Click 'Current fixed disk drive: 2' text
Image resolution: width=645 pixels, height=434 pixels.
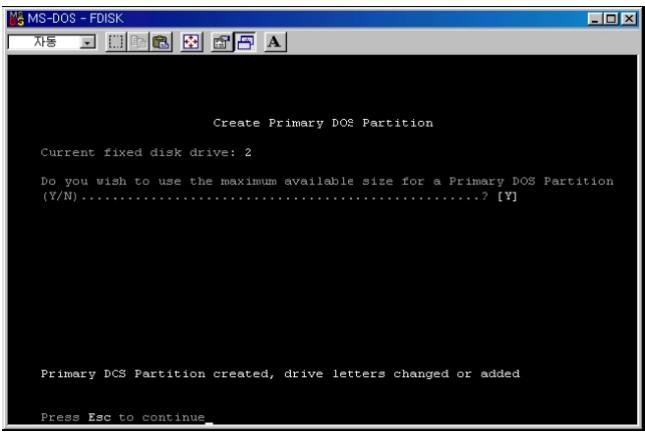(146, 152)
